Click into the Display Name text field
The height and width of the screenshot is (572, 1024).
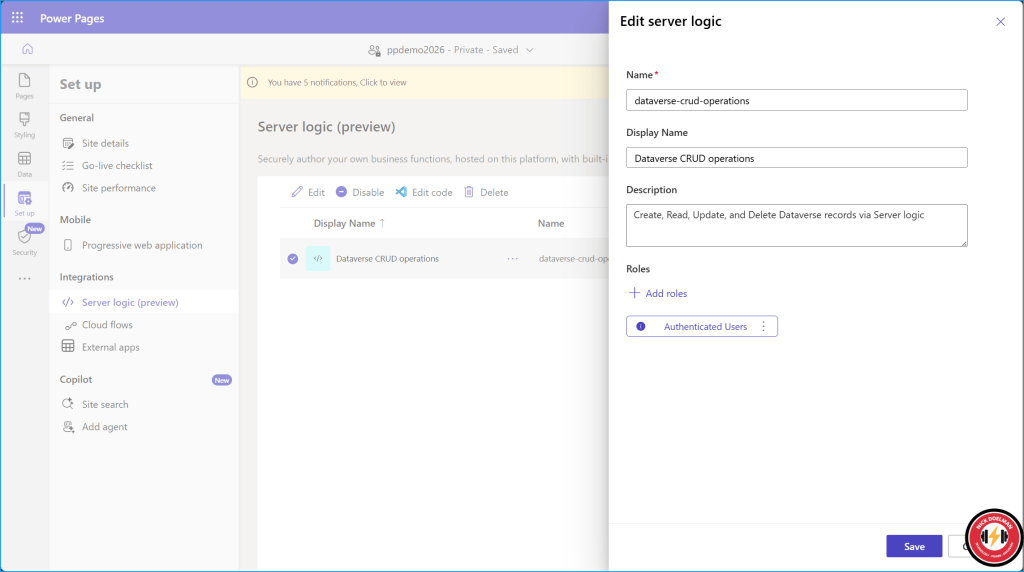coord(796,158)
